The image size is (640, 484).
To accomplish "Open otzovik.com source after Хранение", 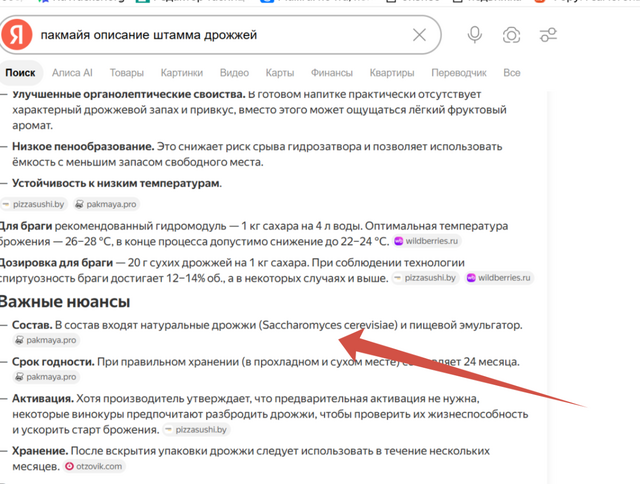I will pos(94,466).
